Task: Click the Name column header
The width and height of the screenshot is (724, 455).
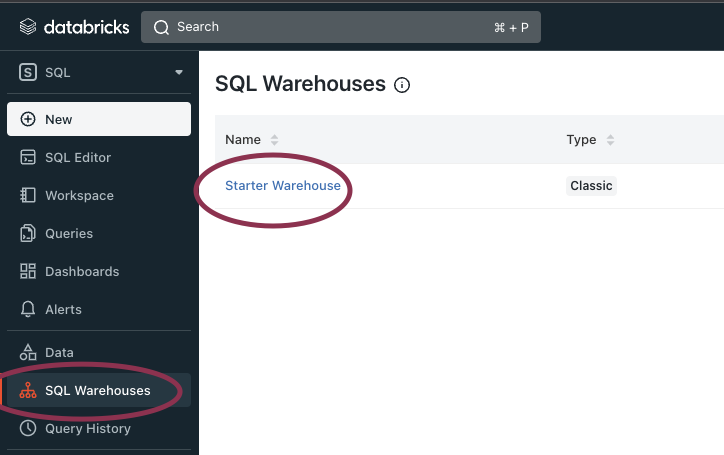Action: pyautogui.click(x=243, y=140)
